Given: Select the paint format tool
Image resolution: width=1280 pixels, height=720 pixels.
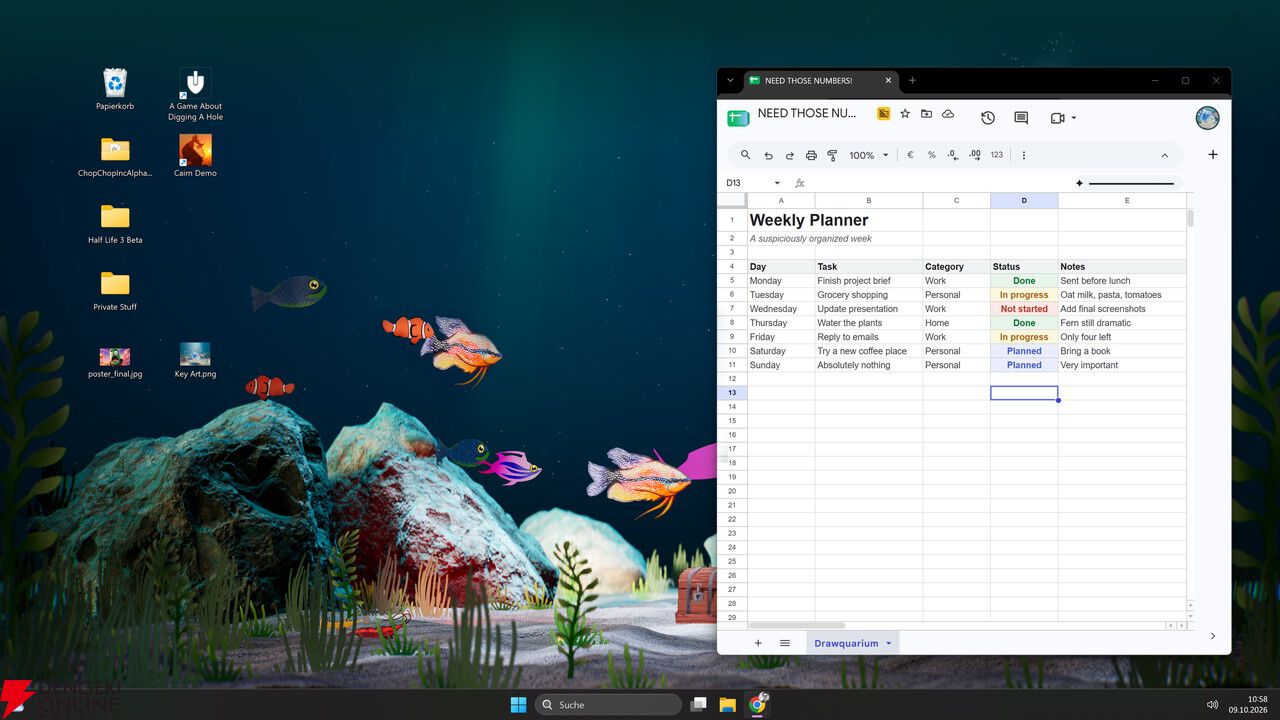Looking at the screenshot, I should pyautogui.click(x=832, y=155).
